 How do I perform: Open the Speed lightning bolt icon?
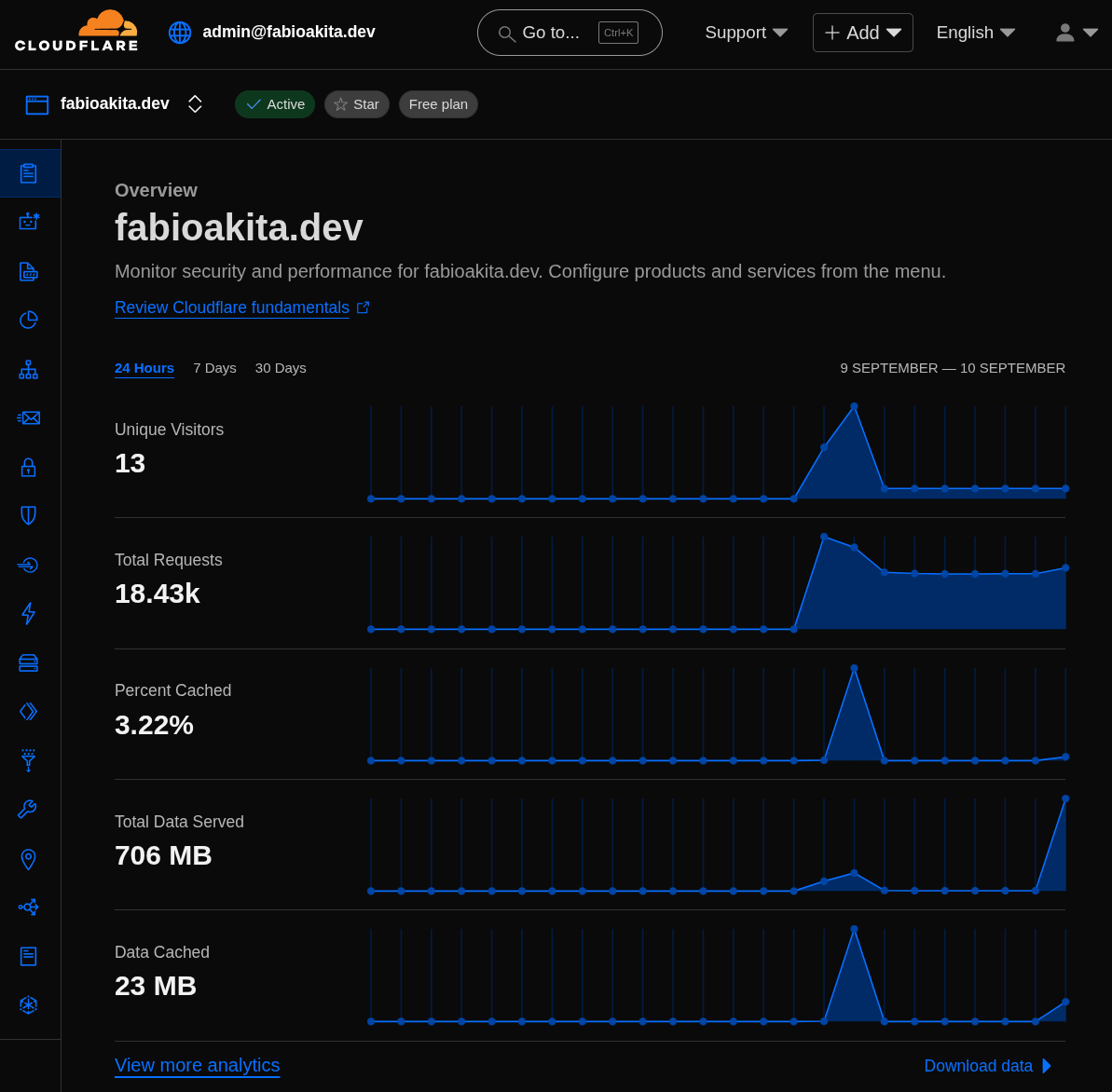tap(28, 613)
